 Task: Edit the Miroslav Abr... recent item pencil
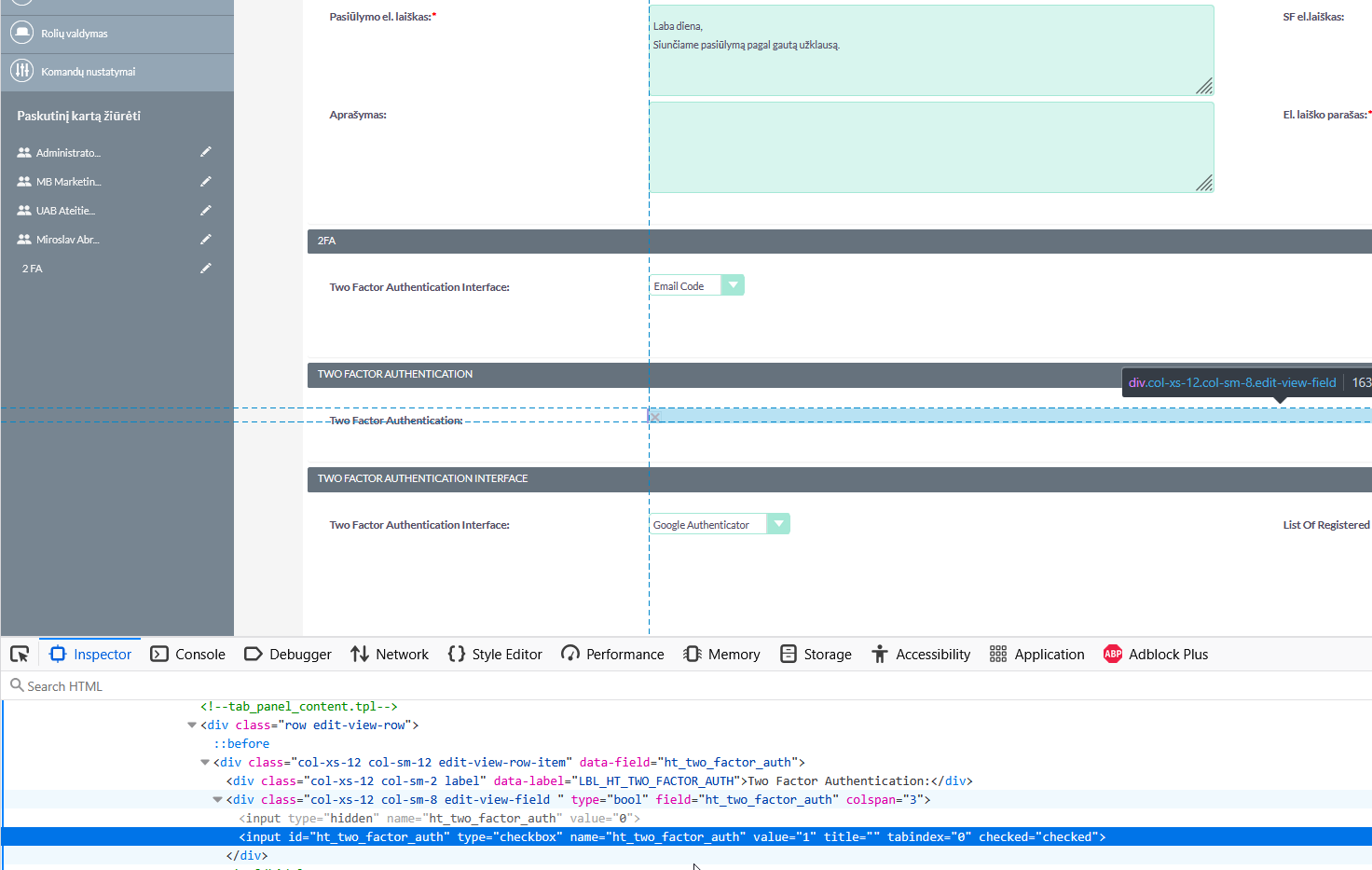[206, 239]
